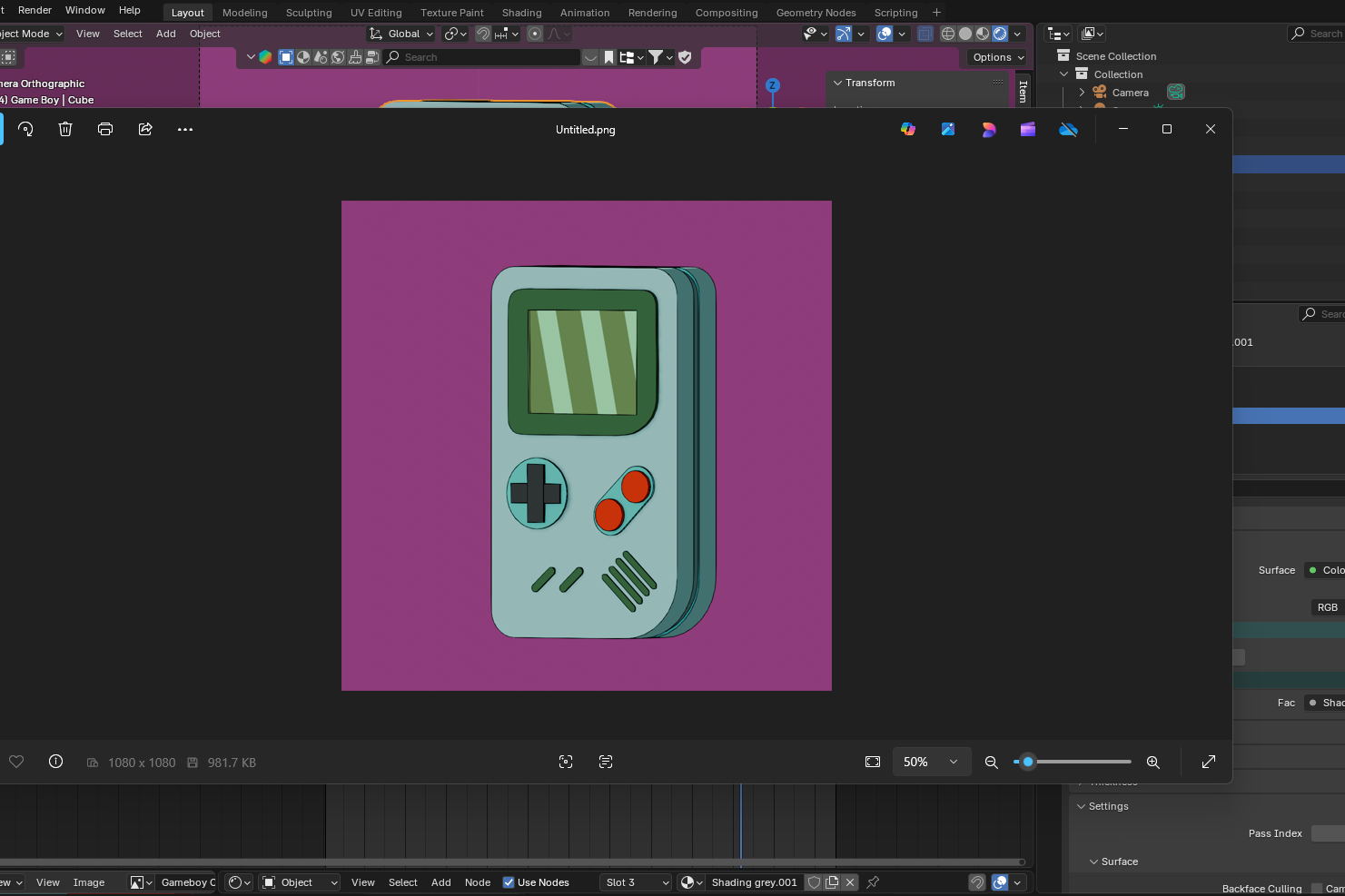The height and width of the screenshot is (896, 1345).
Task: Switch to the Geometry Nodes workspace tab
Action: click(x=816, y=13)
